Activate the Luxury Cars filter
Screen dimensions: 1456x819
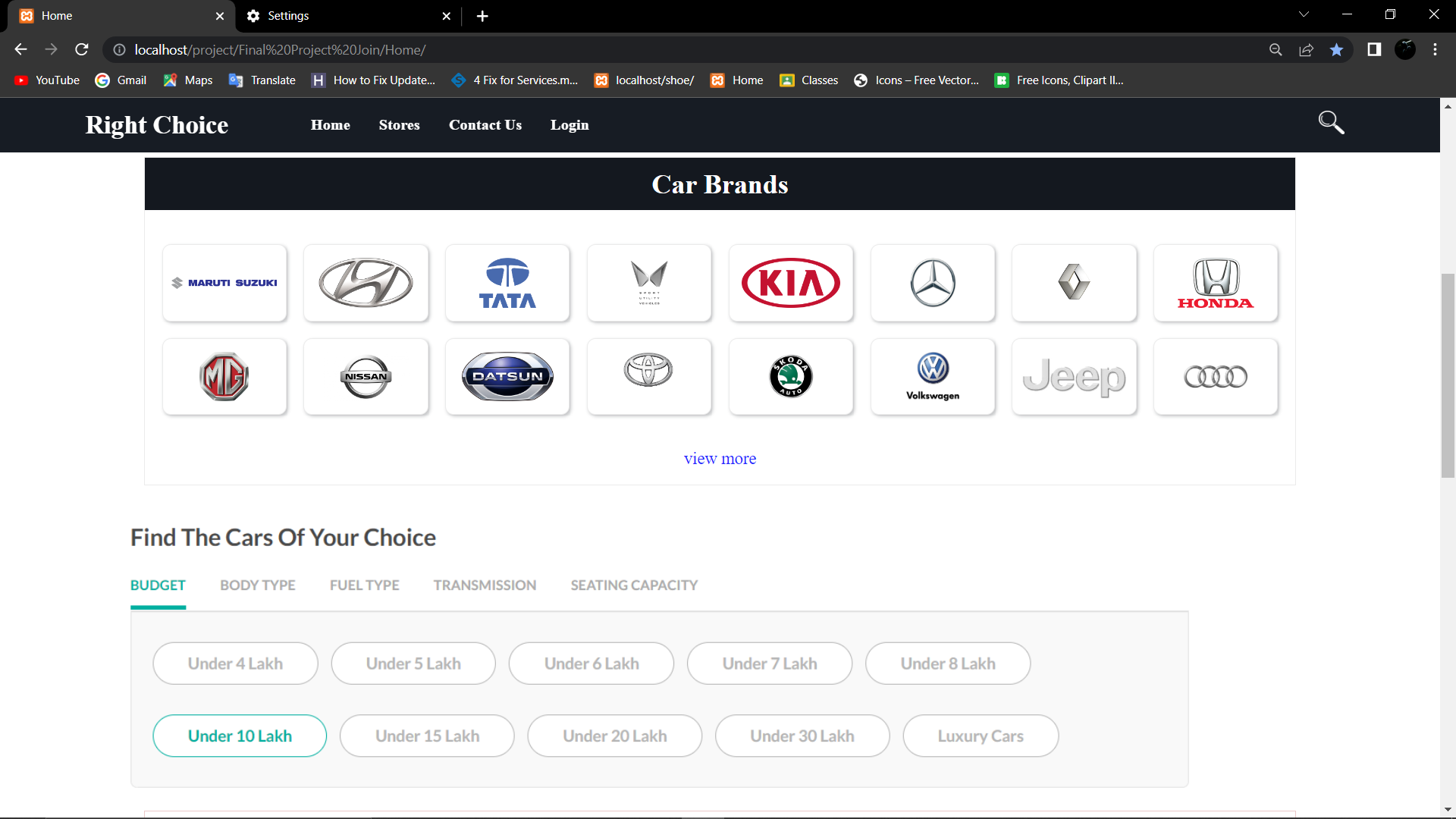[x=981, y=736]
